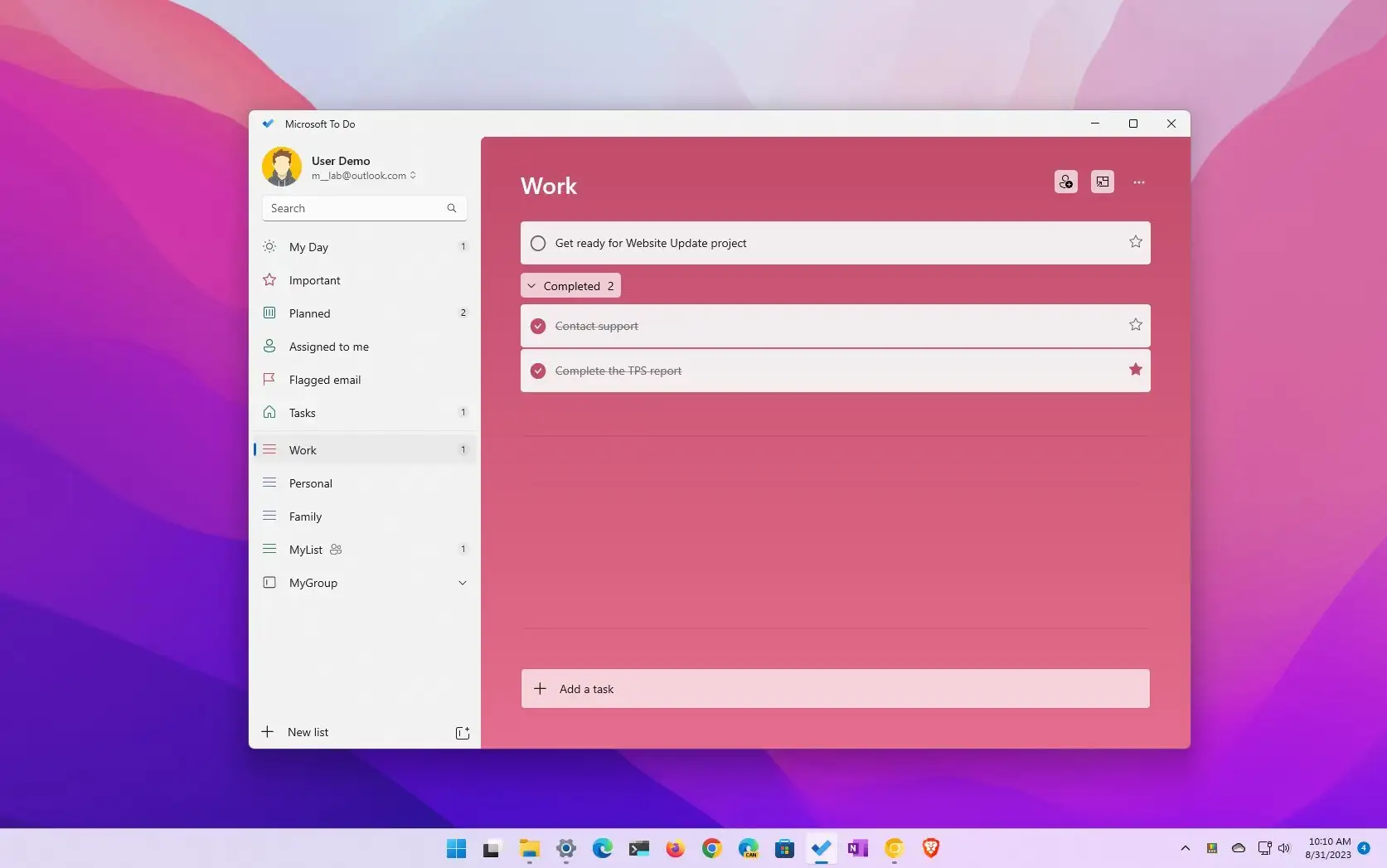
Task: Remove importance star from TPS report task
Action: [1135, 370]
